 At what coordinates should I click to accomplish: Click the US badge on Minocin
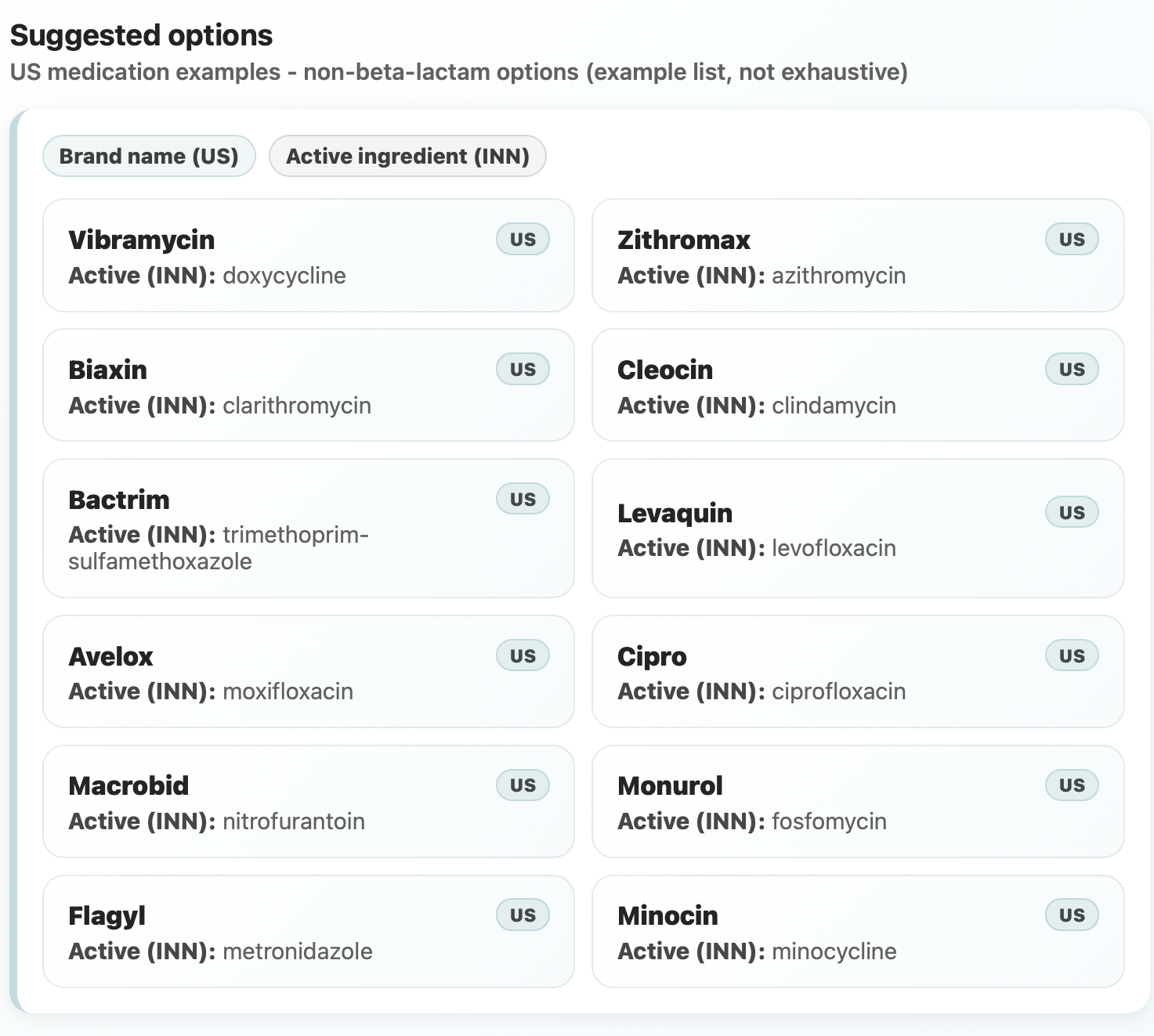pos(1072,915)
